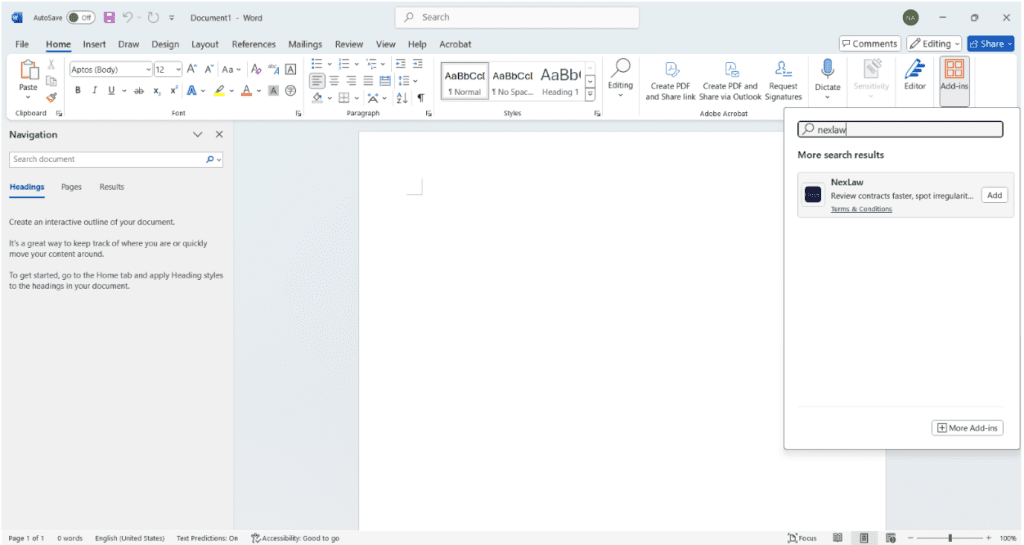1024x545 pixels.
Task: Open the font name dropdown
Action: point(148,69)
